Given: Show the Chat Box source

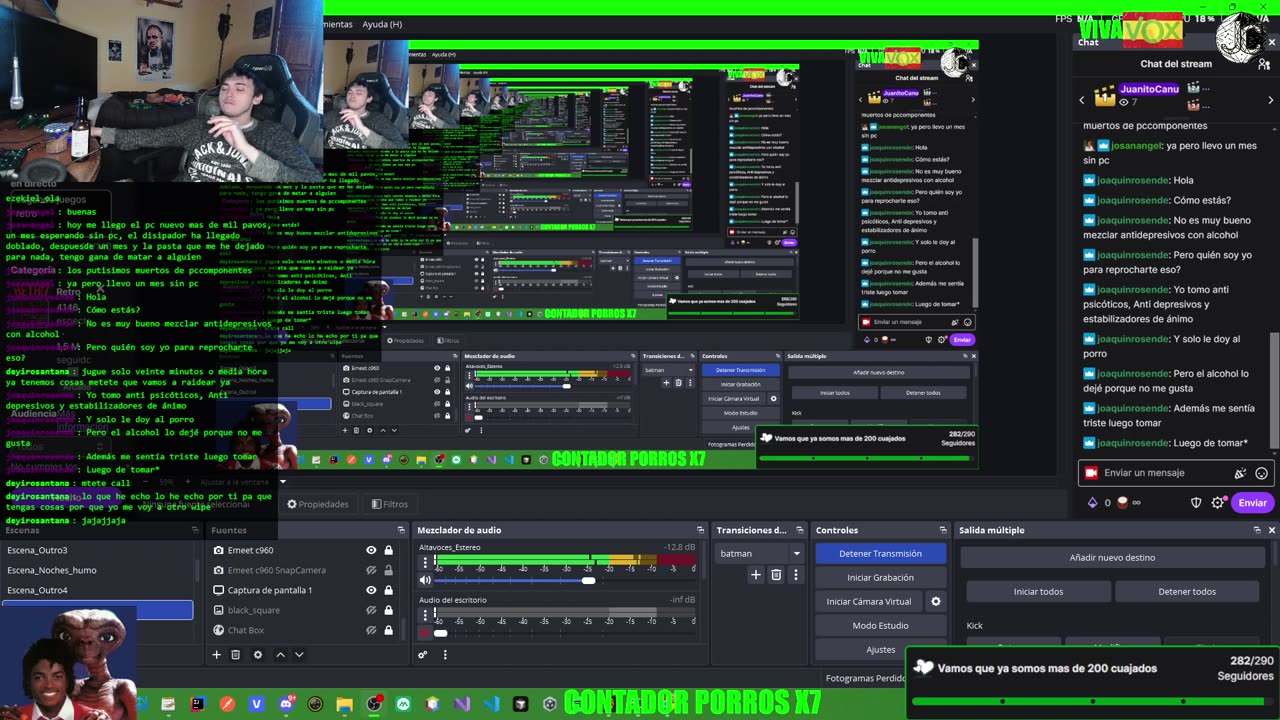Looking at the screenshot, I should (x=371, y=630).
